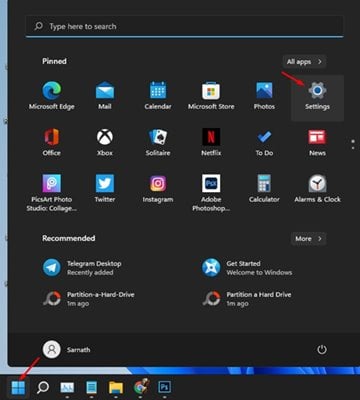This screenshot has height=400, width=360.
Task: Open Instagram from pinned apps
Action: click(x=158, y=189)
